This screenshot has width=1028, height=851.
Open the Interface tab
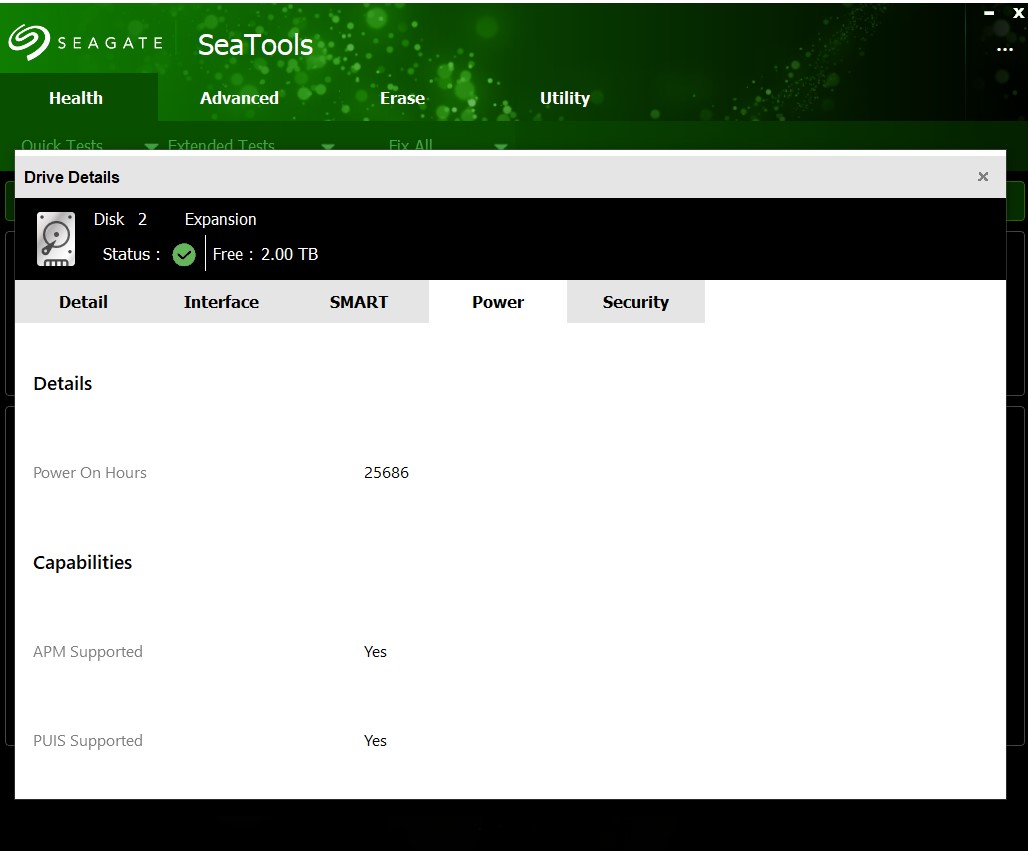point(221,302)
